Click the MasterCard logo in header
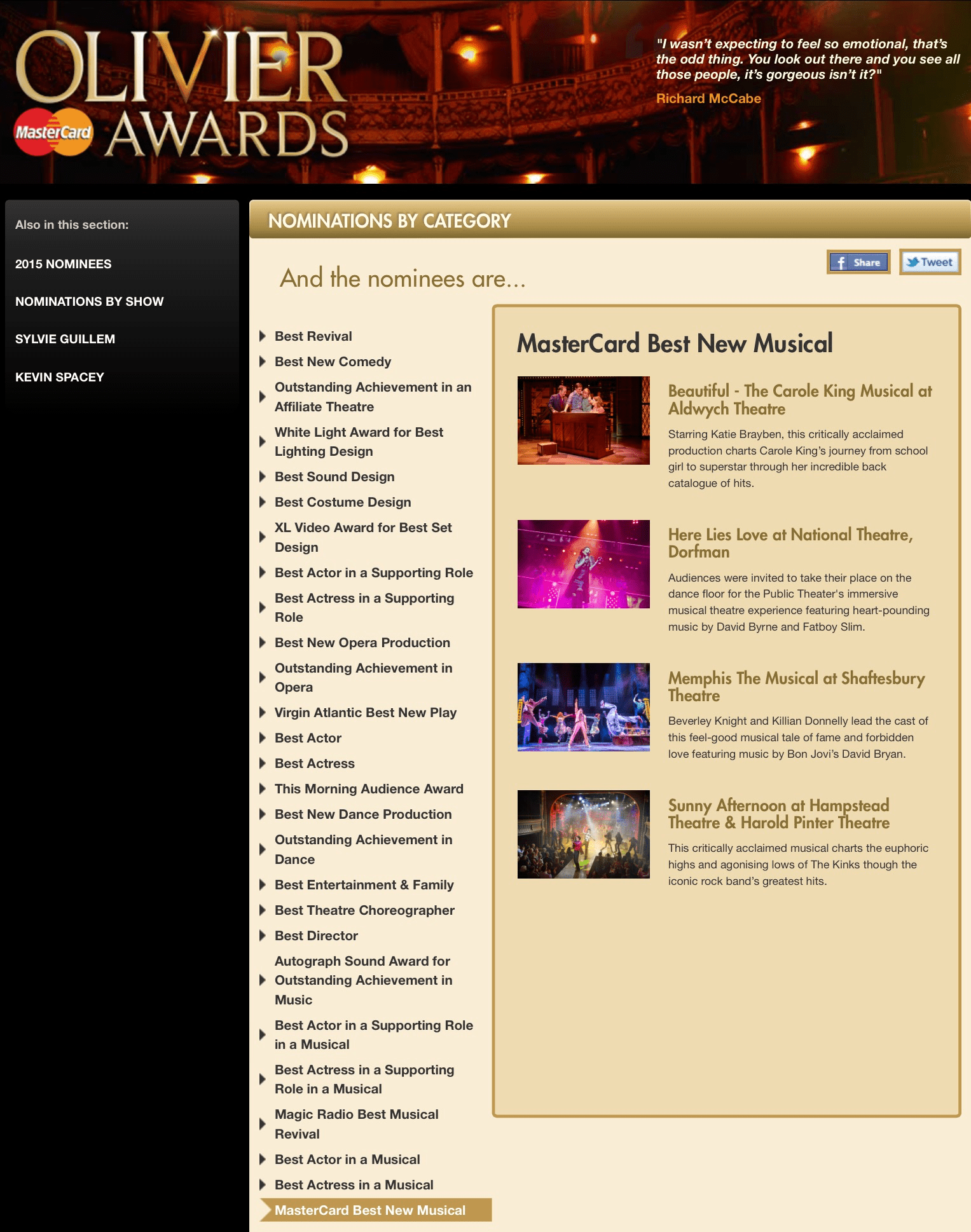Viewport: 971px width, 1232px height. (53, 132)
